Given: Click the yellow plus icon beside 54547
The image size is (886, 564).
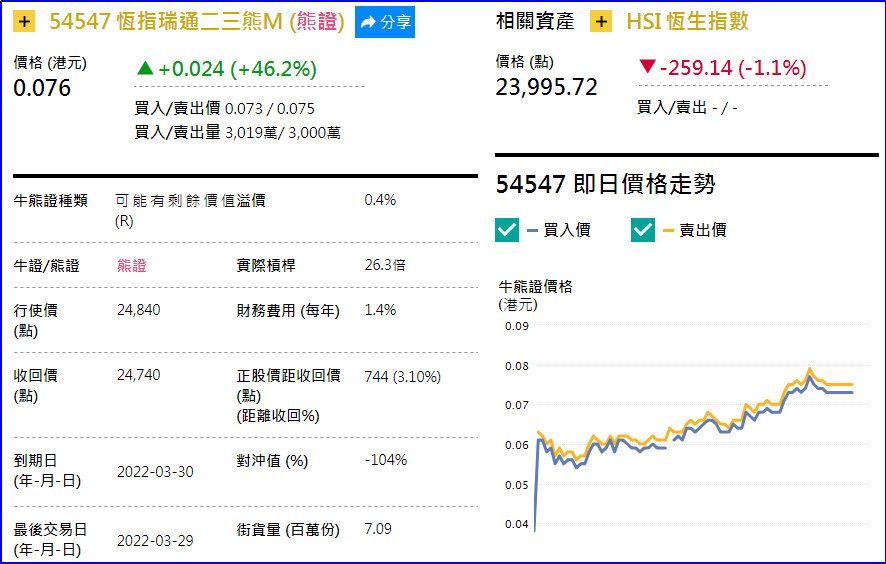Looking at the screenshot, I should click(x=25, y=22).
